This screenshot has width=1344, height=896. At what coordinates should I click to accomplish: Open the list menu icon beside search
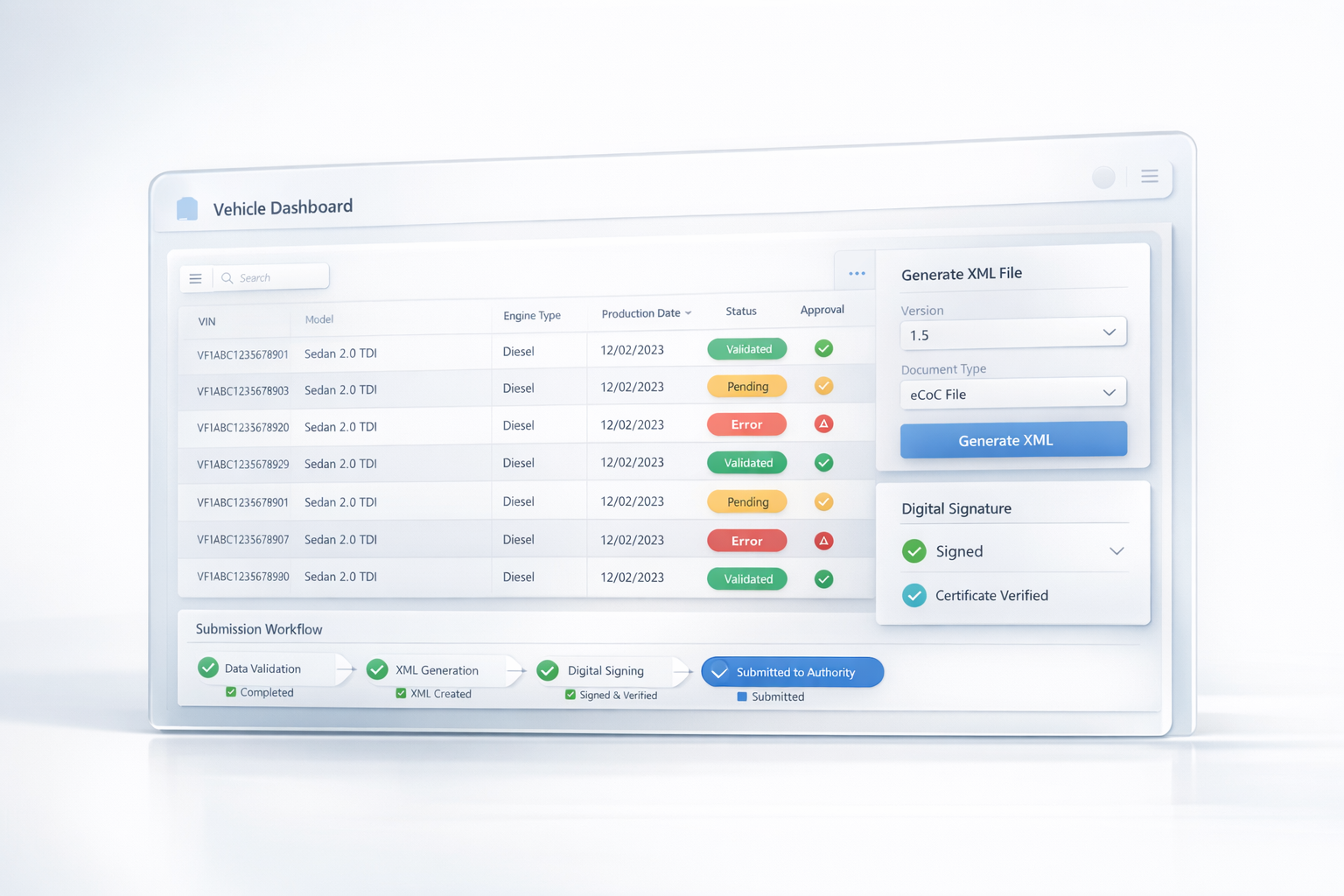tap(196, 278)
